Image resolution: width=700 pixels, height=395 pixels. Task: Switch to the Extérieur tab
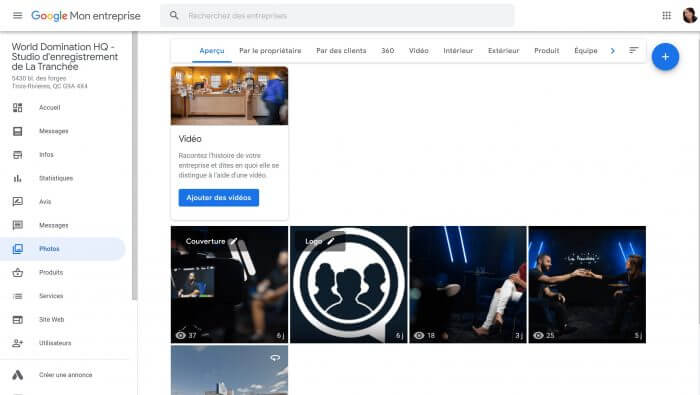pyautogui.click(x=504, y=51)
